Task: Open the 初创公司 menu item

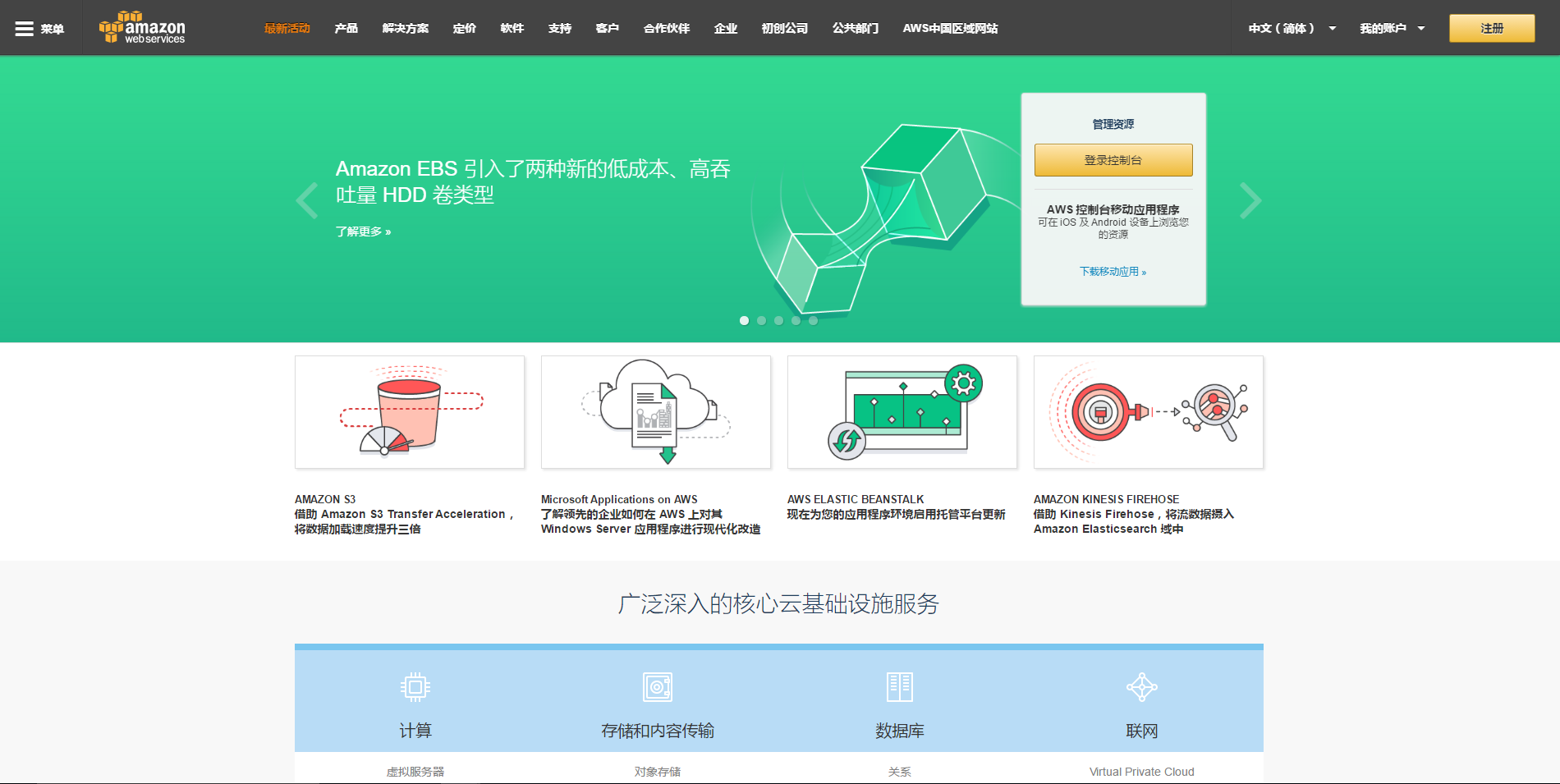Action: (x=785, y=28)
